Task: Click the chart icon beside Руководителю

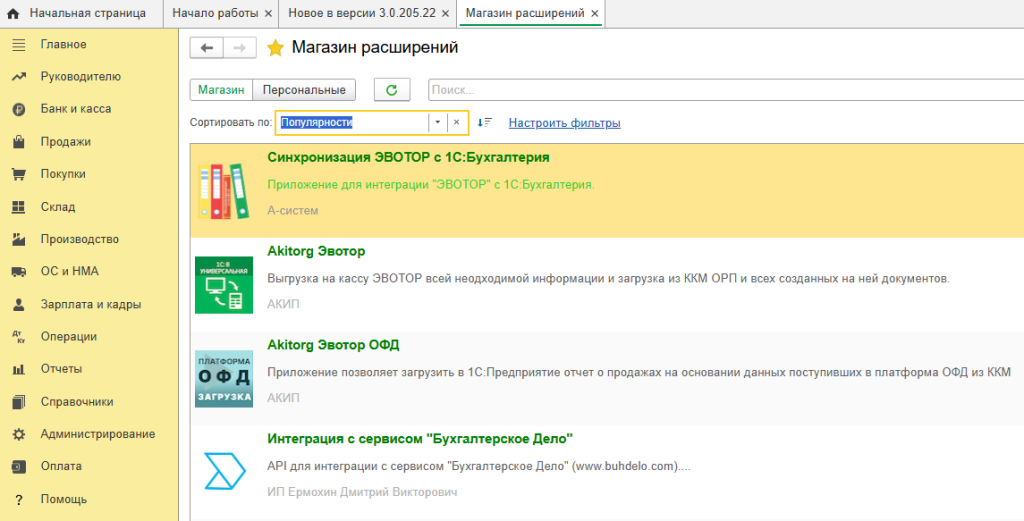Action: tap(18, 77)
